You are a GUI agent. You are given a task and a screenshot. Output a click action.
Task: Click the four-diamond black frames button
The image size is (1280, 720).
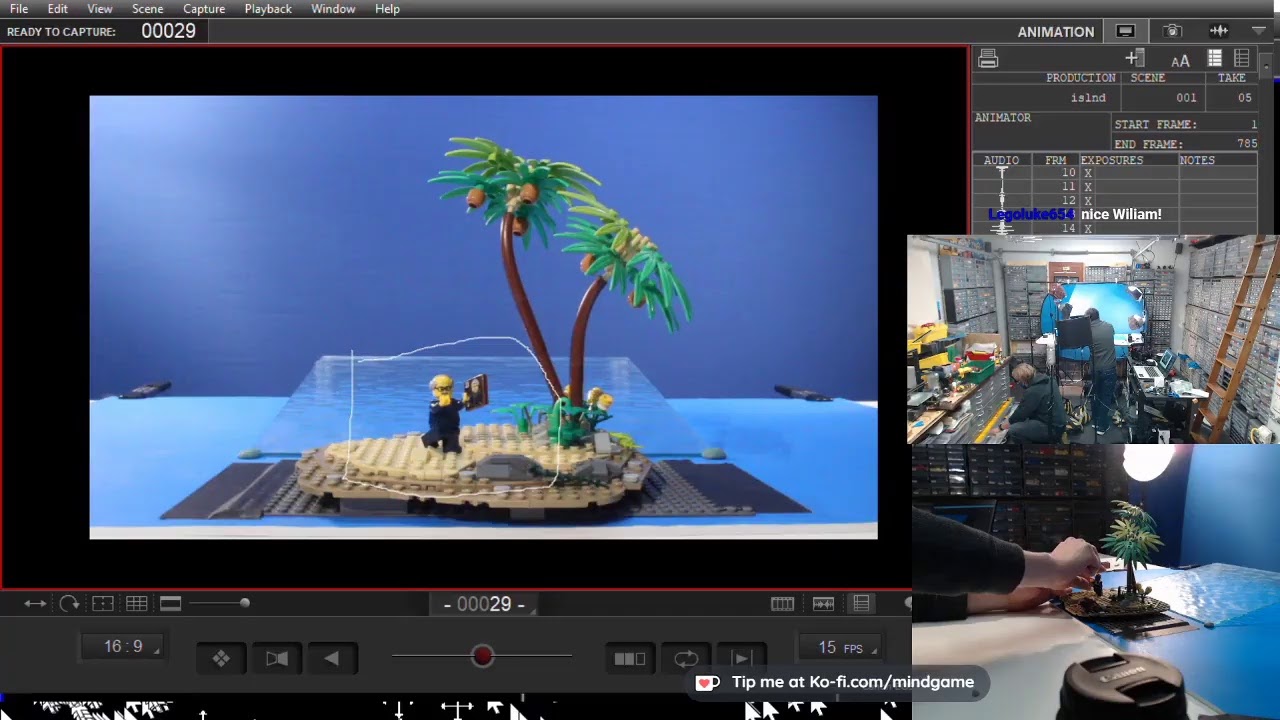pos(222,658)
